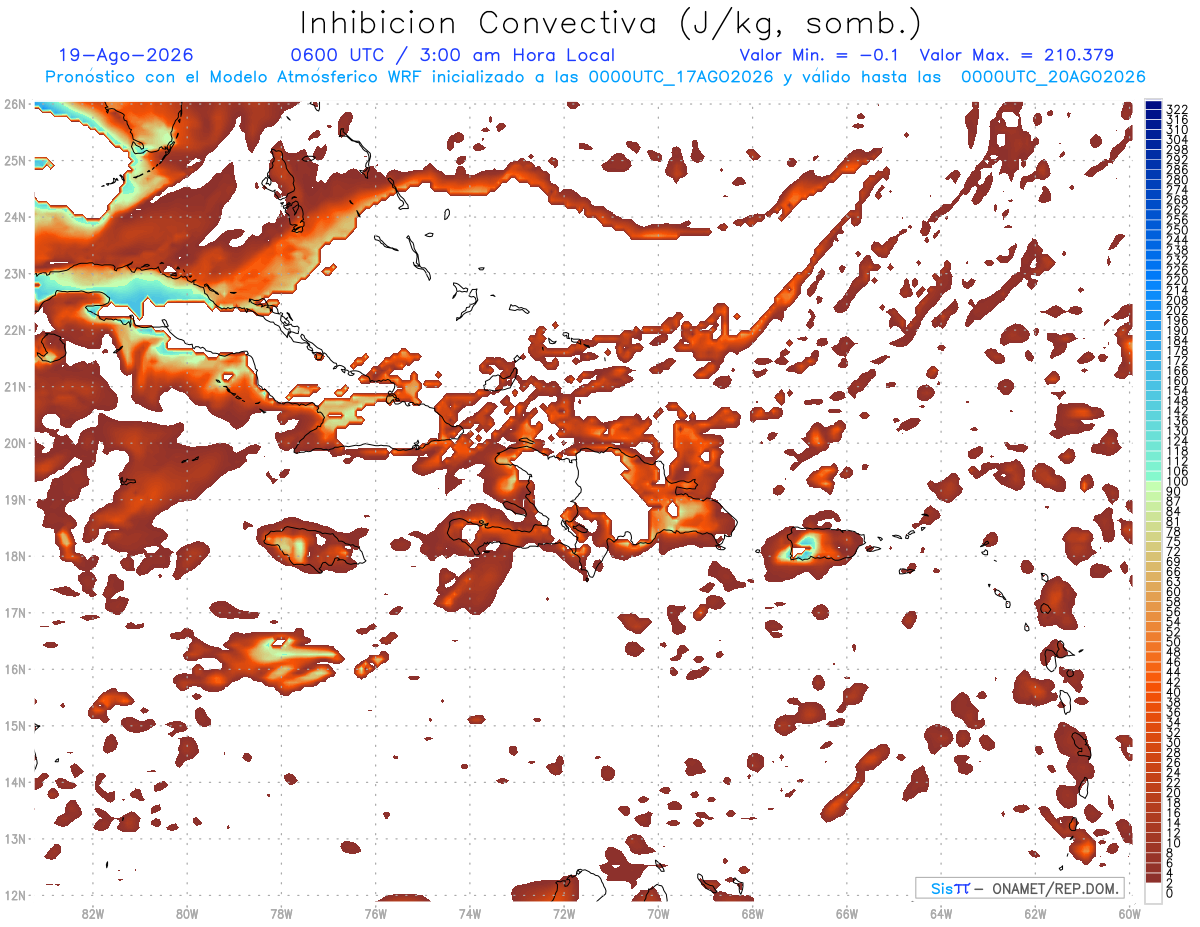Click the "322" colorbar value label
The height and width of the screenshot is (927, 1200).
coord(1177,108)
